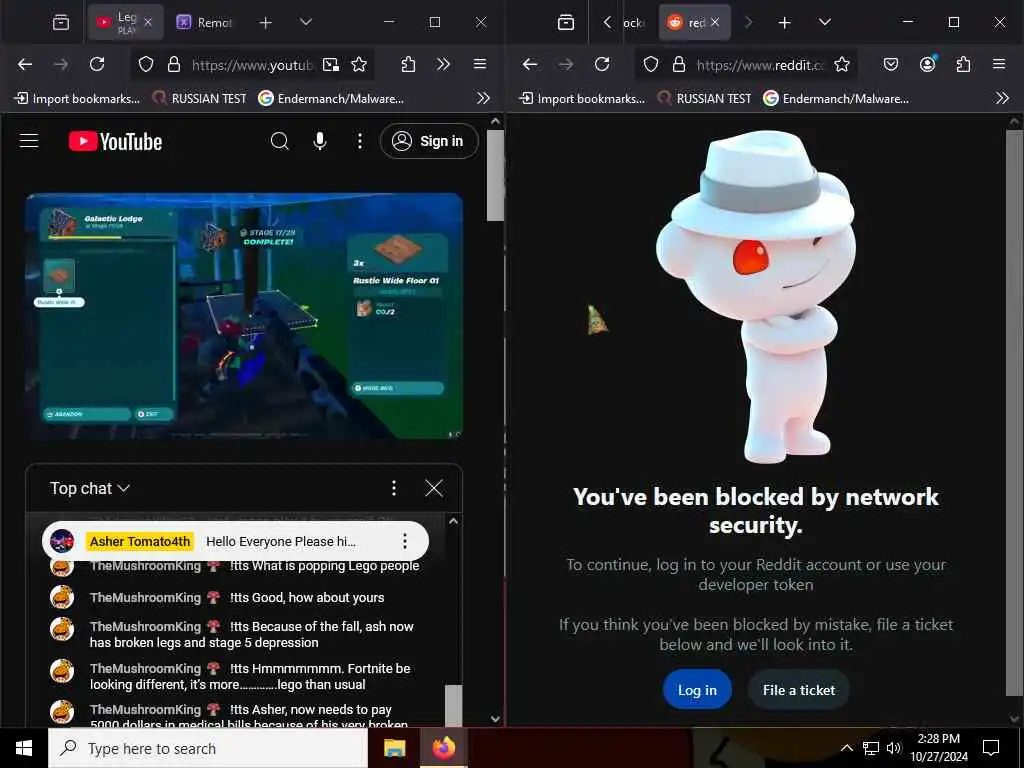Open new tab in left window
Viewport: 1024px width, 768px height.
click(265, 22)
